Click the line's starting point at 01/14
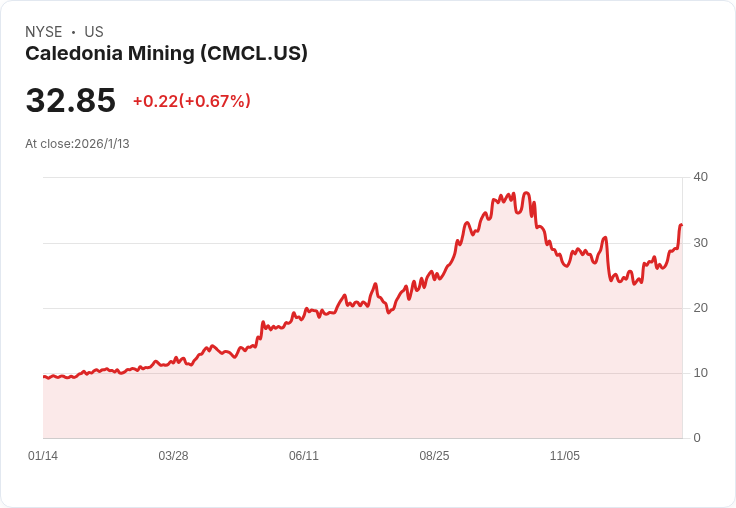This screenshot has height=508, width=736. click(44, 377)
